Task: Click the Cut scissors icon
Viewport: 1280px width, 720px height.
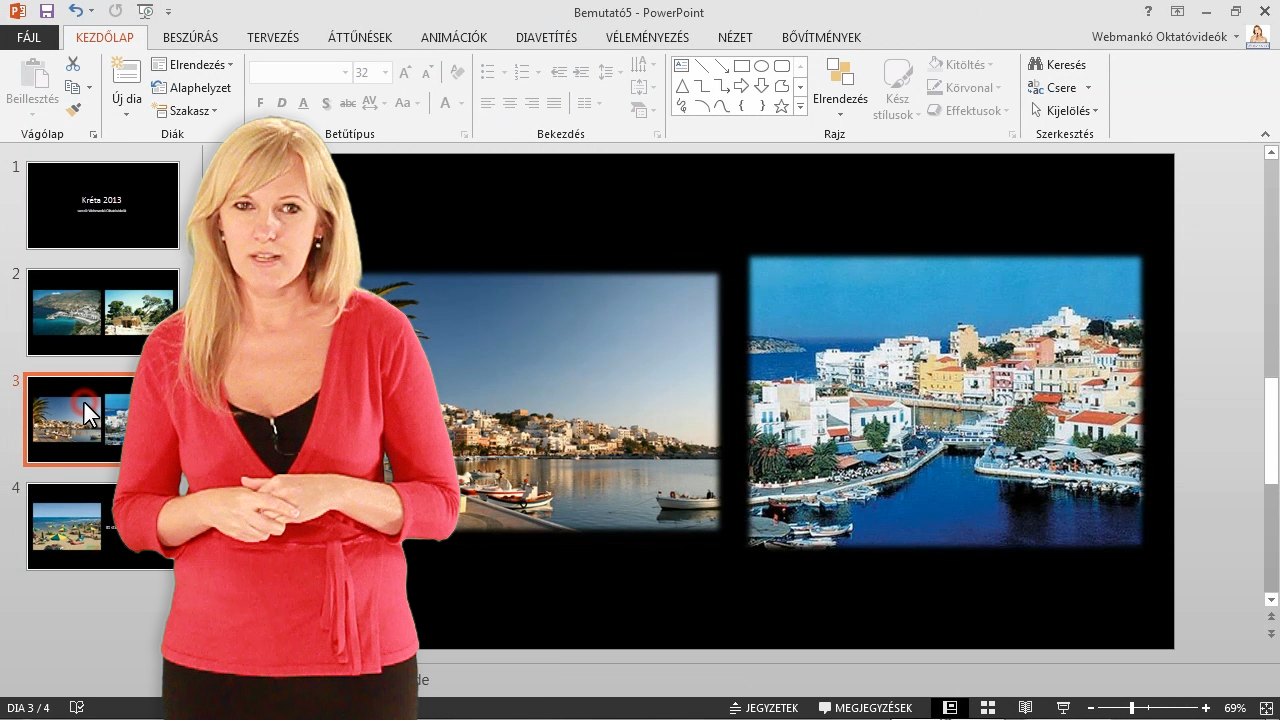Action: 73,64
